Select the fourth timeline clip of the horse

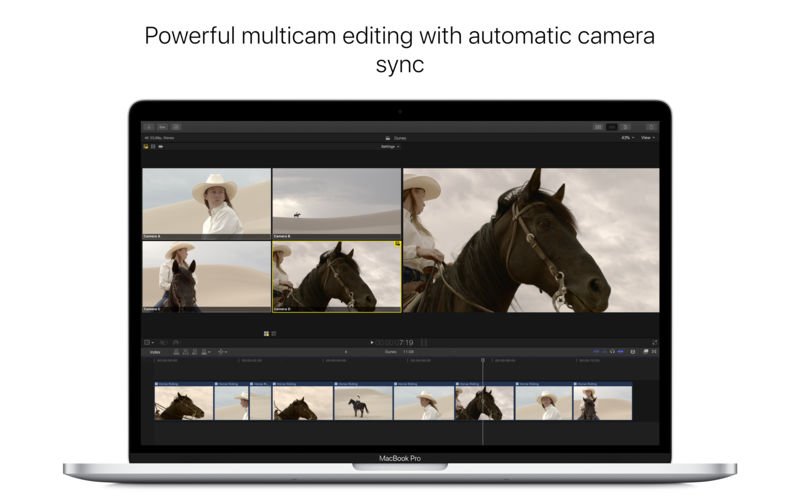coord(303,401)
